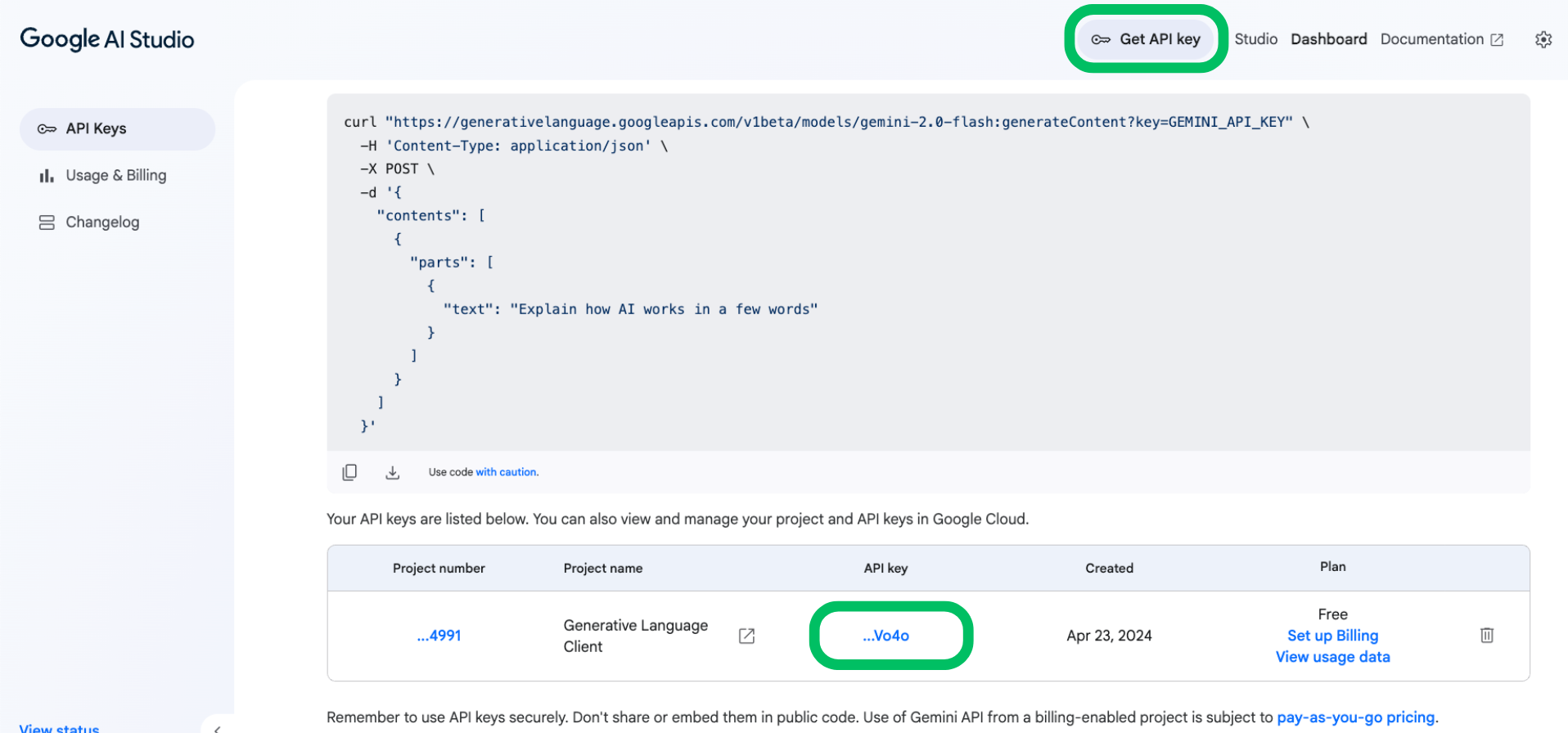Click the settings gear icon
The image size is (1568, 733).
click(x=1543, y=39)
